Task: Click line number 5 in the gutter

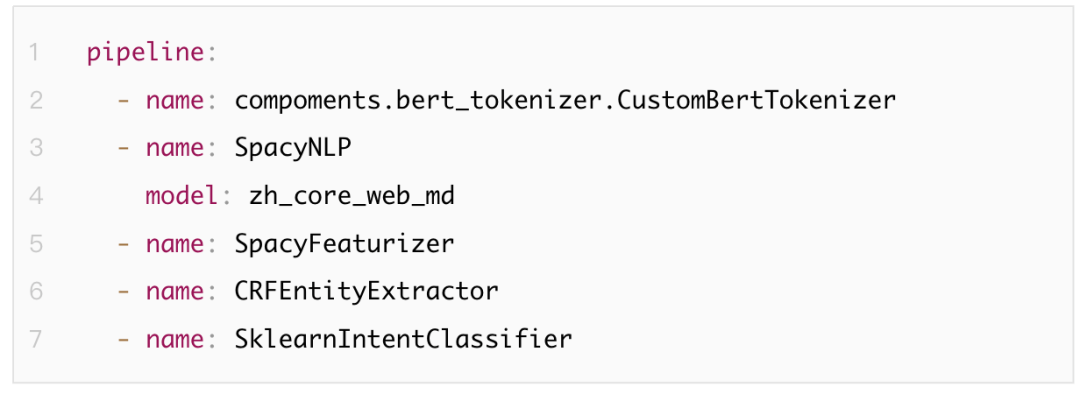Action: 36,244
